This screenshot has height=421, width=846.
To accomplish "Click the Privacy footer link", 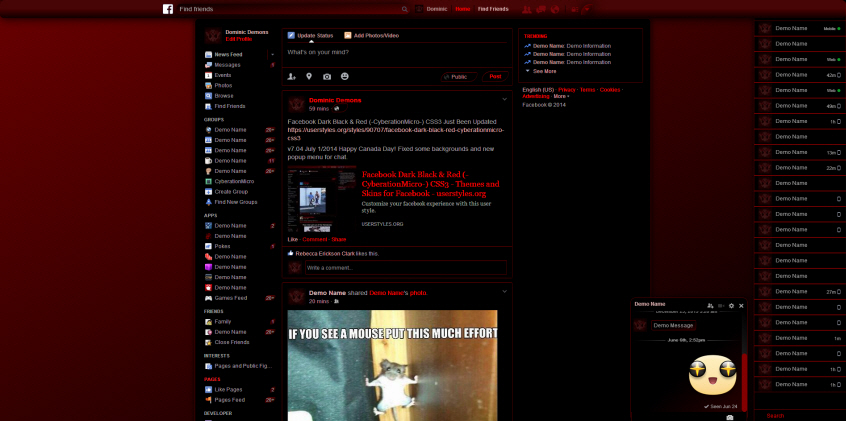I will 567,90.
